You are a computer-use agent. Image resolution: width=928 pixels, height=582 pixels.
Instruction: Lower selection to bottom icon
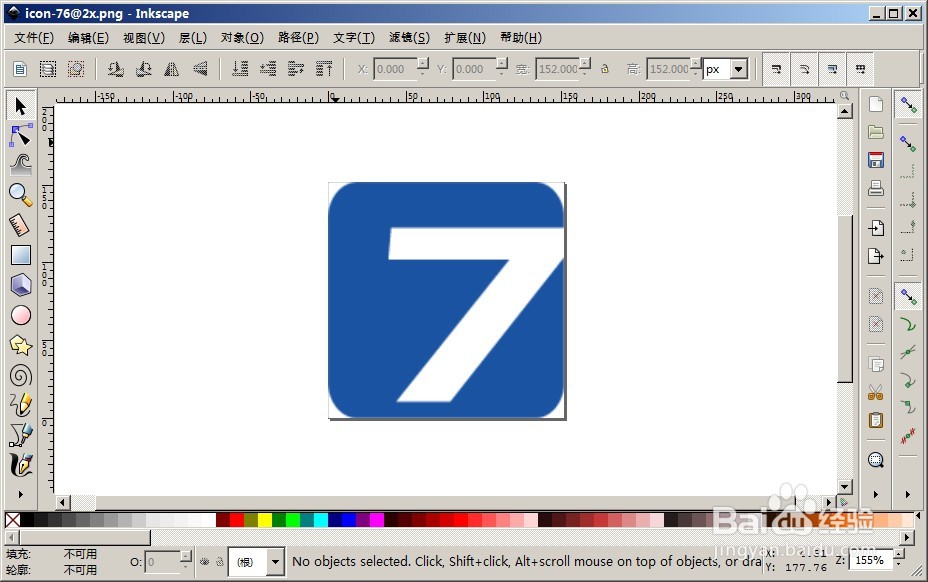[240, 69]
